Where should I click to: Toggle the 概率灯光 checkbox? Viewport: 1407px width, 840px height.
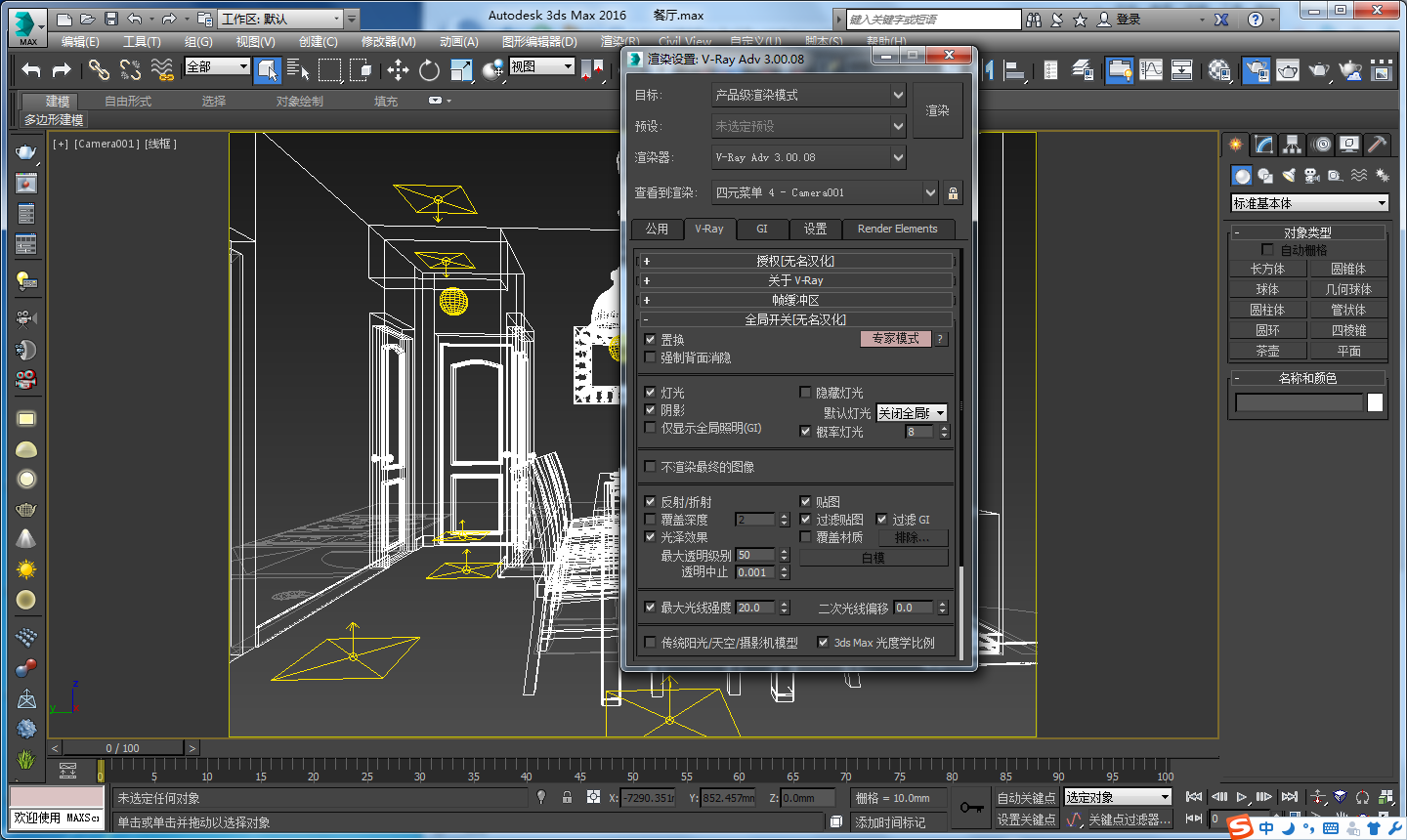click(x=805, y=431)
